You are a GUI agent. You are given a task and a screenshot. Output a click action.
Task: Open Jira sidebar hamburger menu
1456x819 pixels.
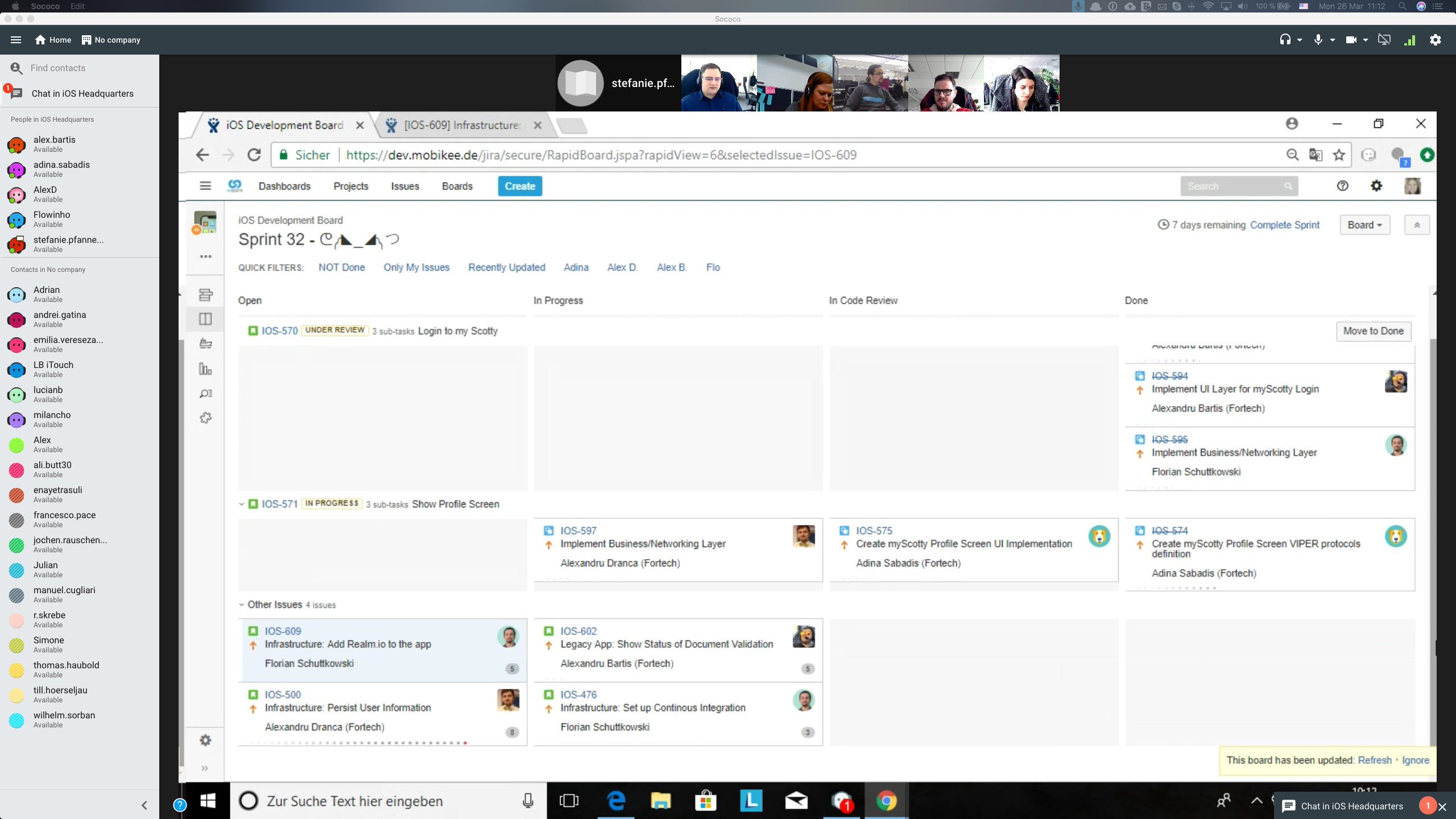point(205,186)
